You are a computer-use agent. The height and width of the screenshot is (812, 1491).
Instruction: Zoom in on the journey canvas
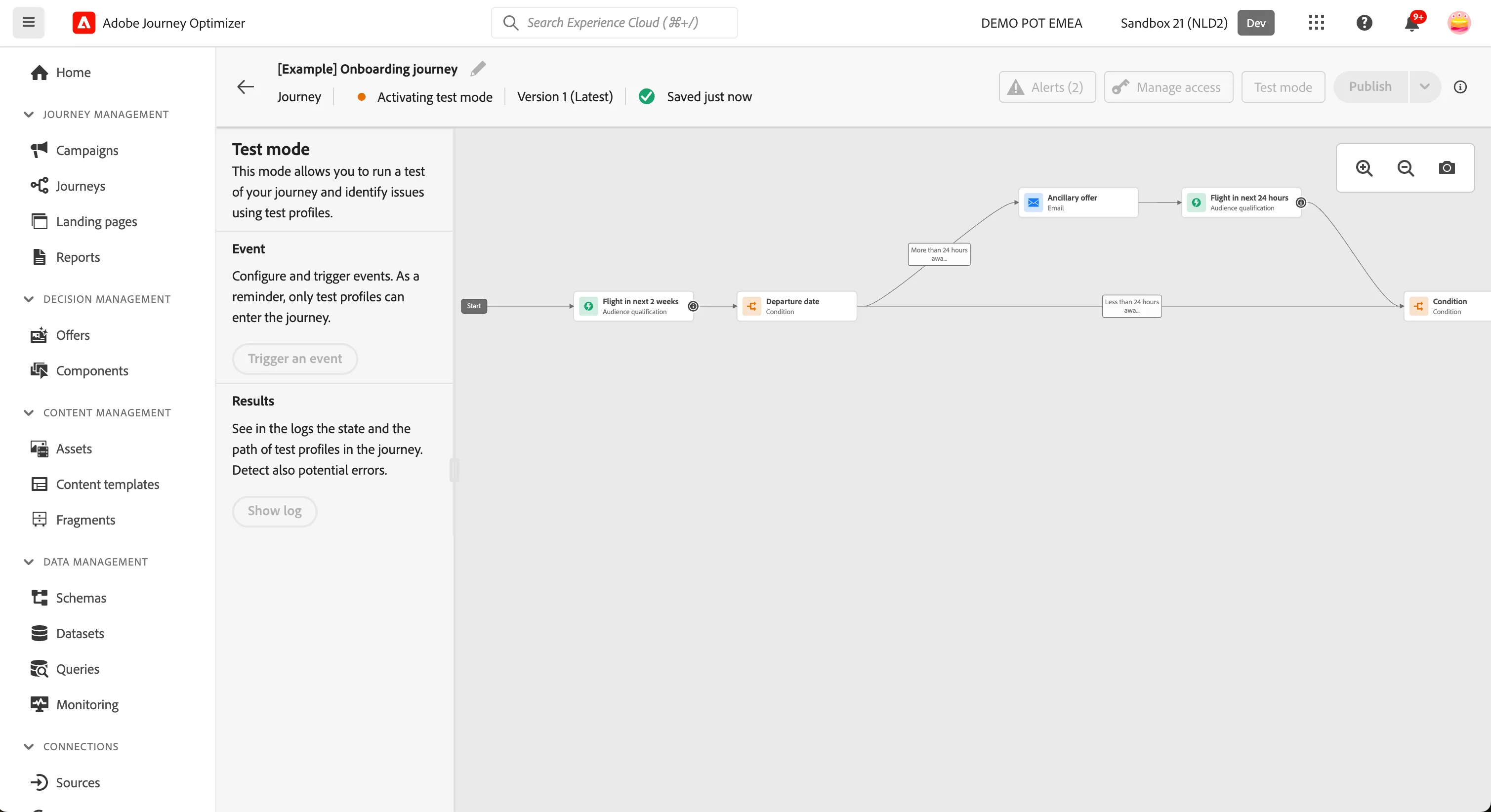tap(1364, 168)
